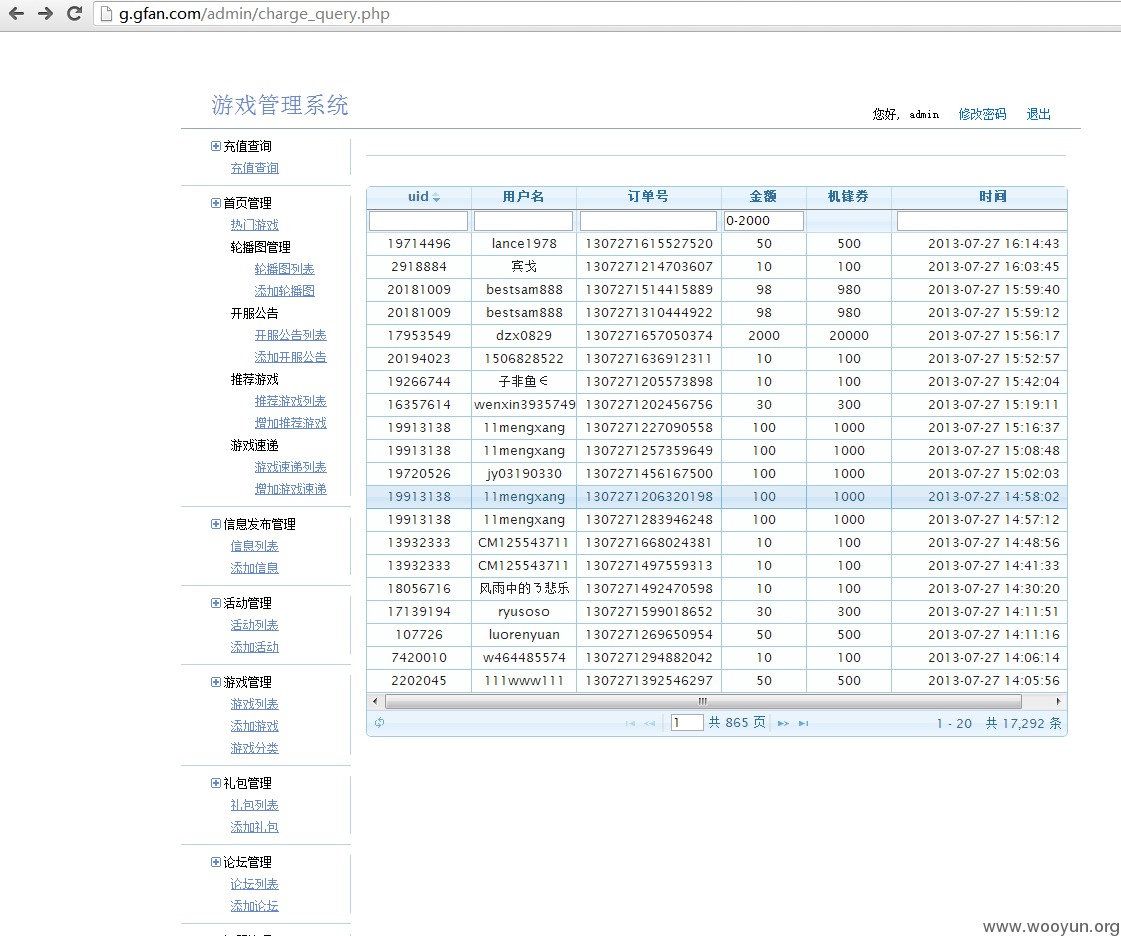Viewport: 1121px width, 936px height.
Task: Go to previous page with pager icon
Action: tap(649, 724)
